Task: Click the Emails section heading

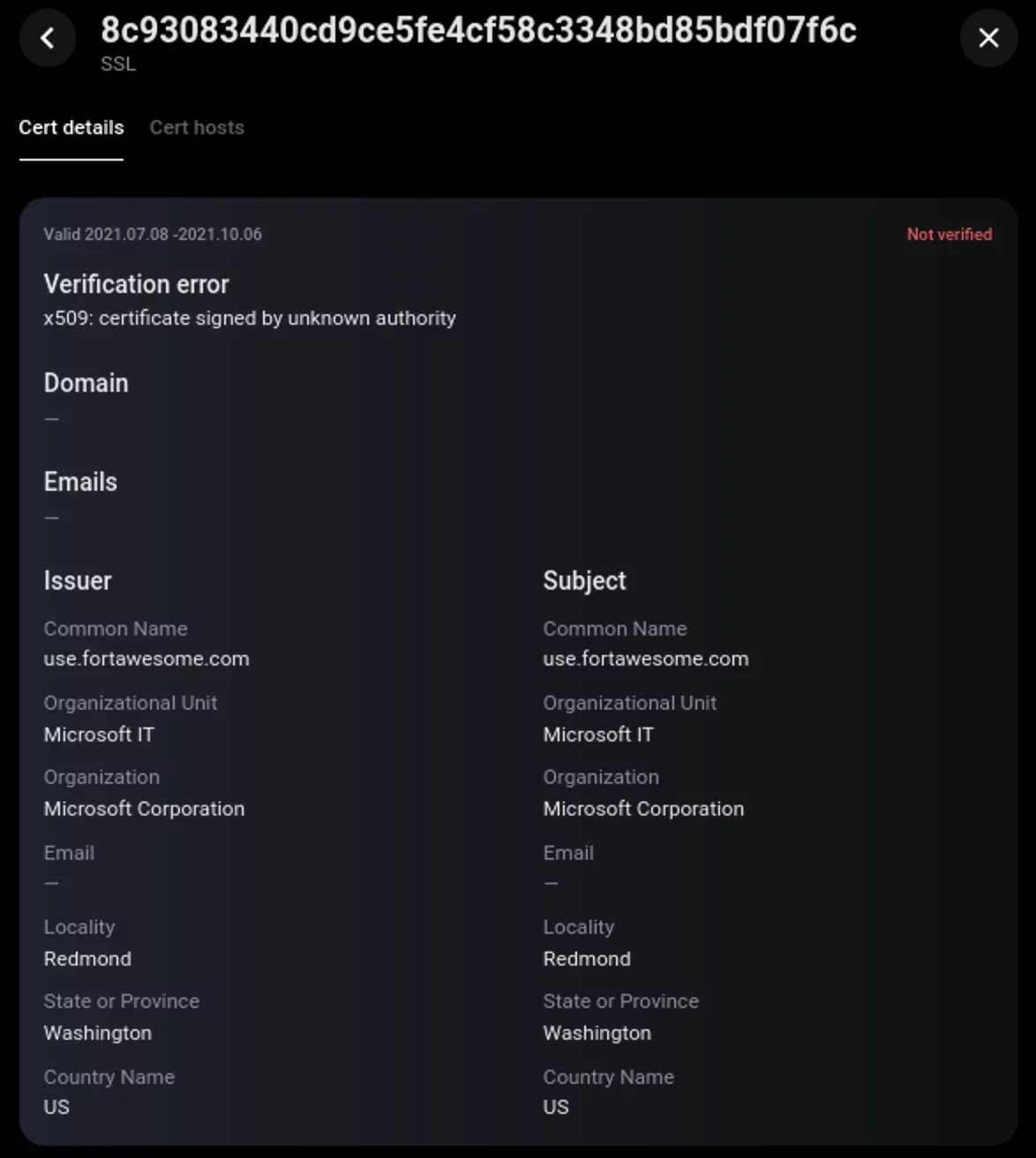Action: (81, 482)
